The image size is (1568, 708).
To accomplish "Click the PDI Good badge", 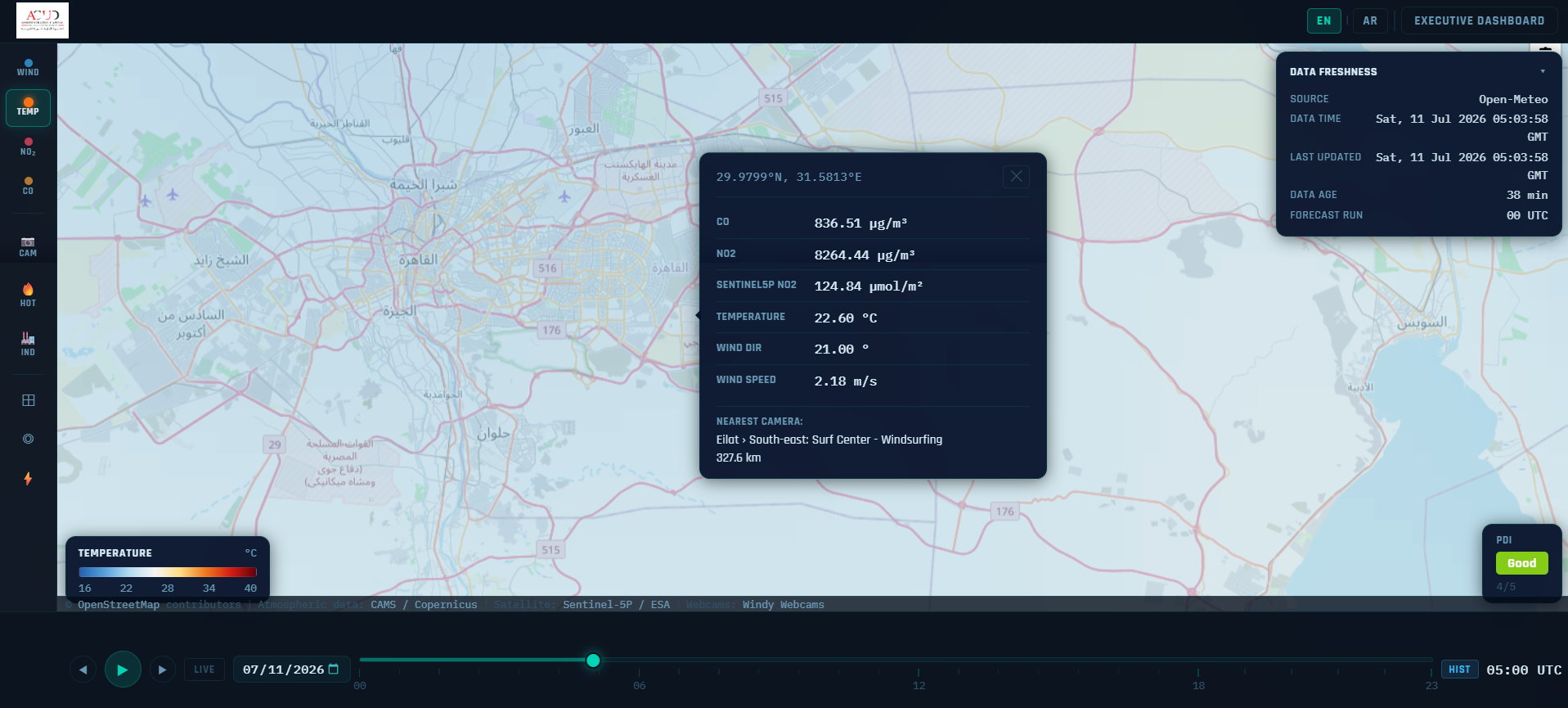I will point(1521,563).
